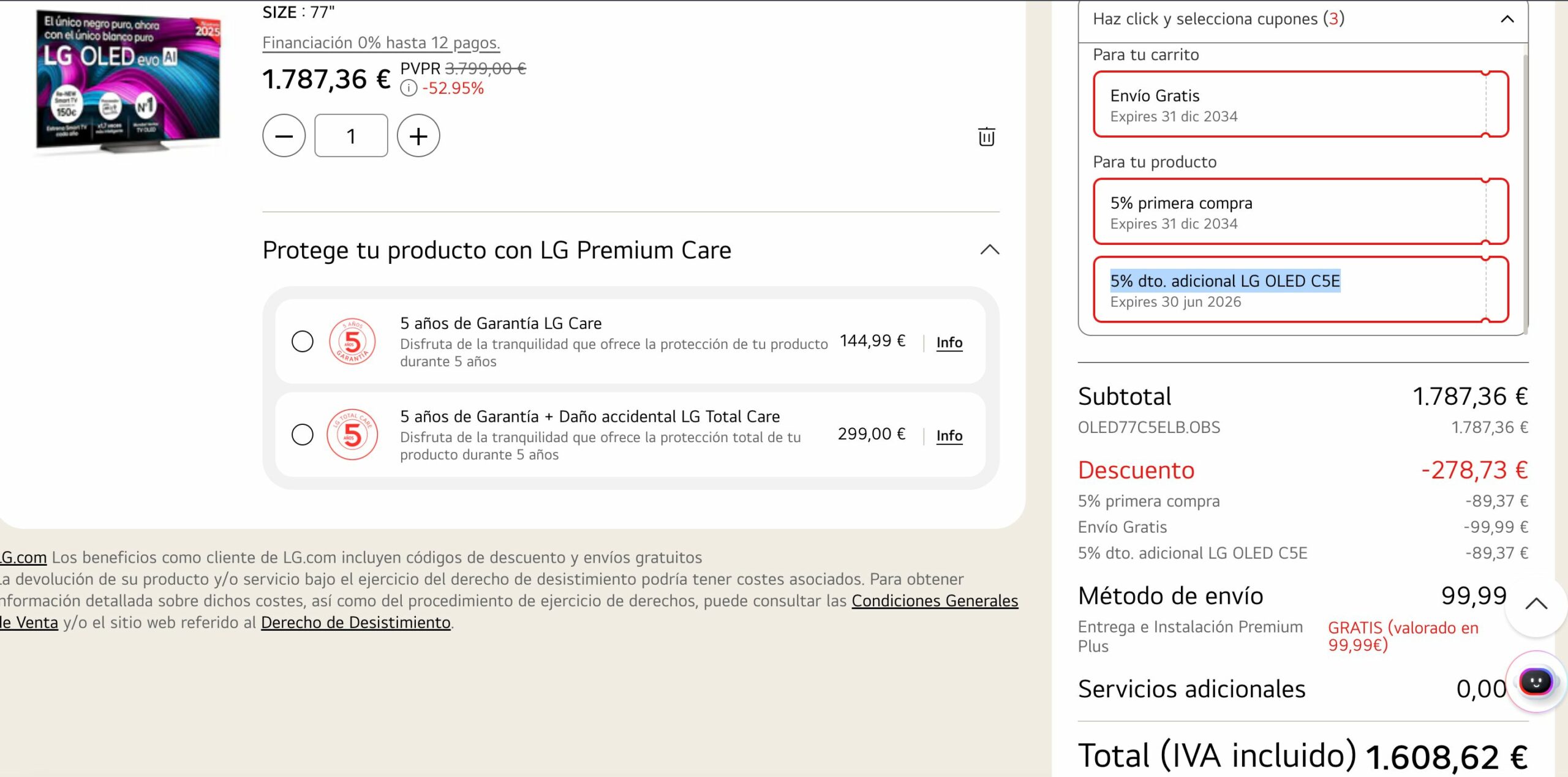The width and height of the screenshot is (1568, 777).
Task: Select 5 años de Garantía LG Care option
Action: tap(302, 341)
